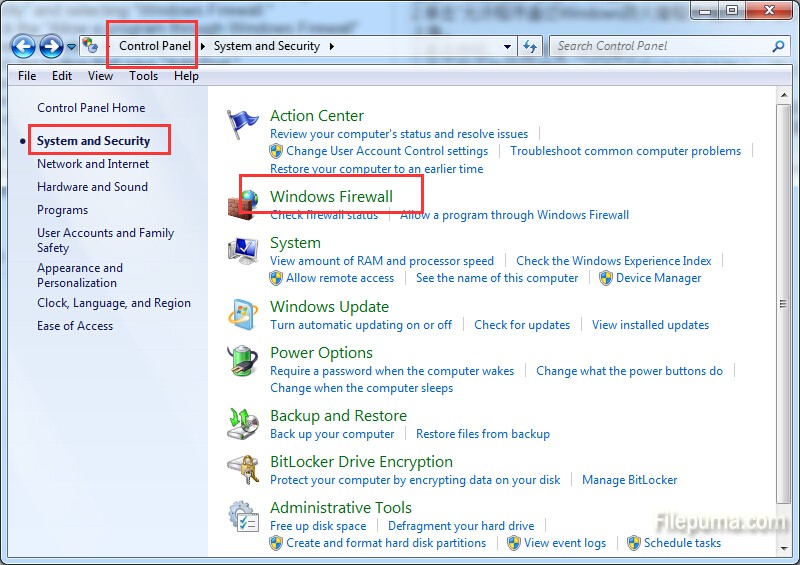This screenshot has height=565, width=800.
Task: Click the Search Control Panel field
Action: [662, 46]
